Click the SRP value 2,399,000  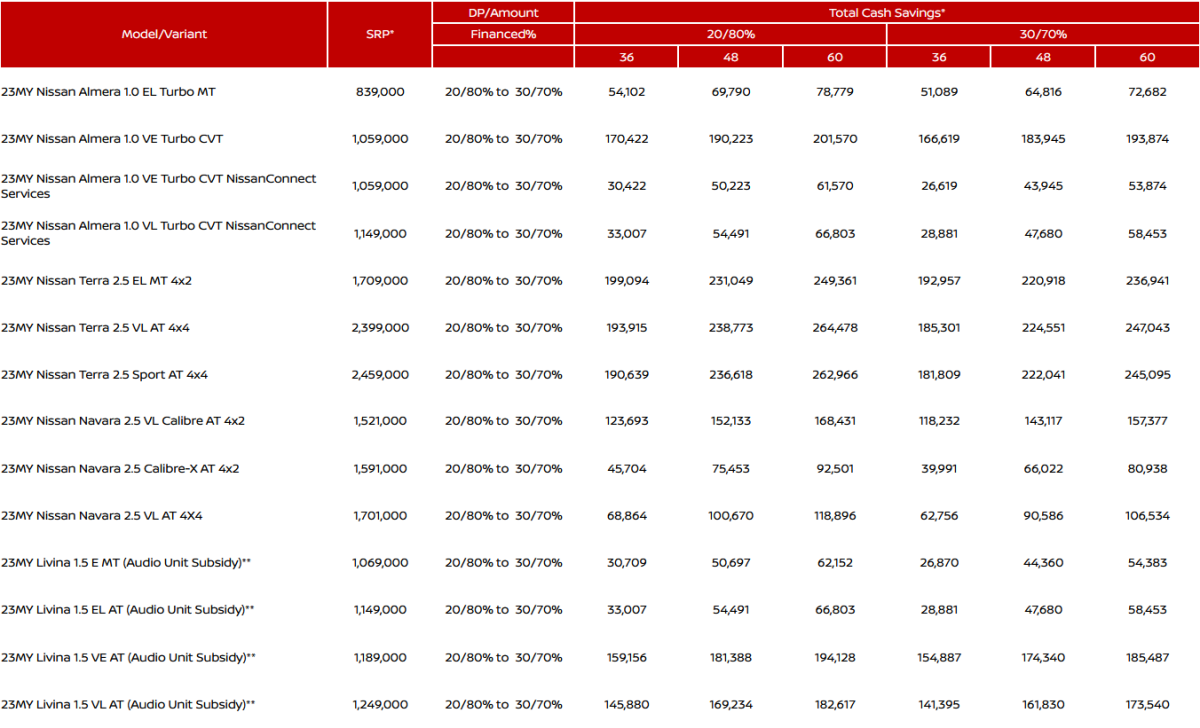tap(380, 328)
